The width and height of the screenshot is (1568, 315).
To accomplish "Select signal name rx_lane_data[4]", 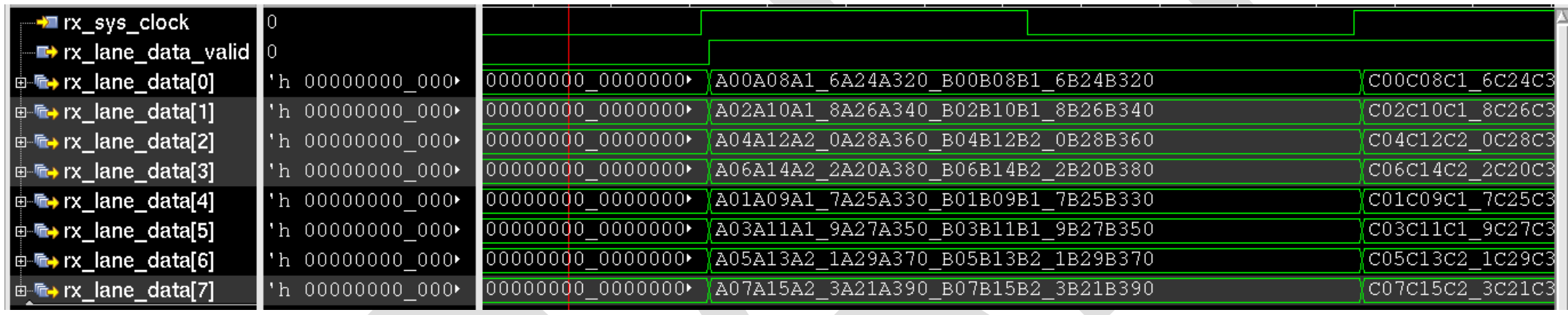I will coord(139,201).
